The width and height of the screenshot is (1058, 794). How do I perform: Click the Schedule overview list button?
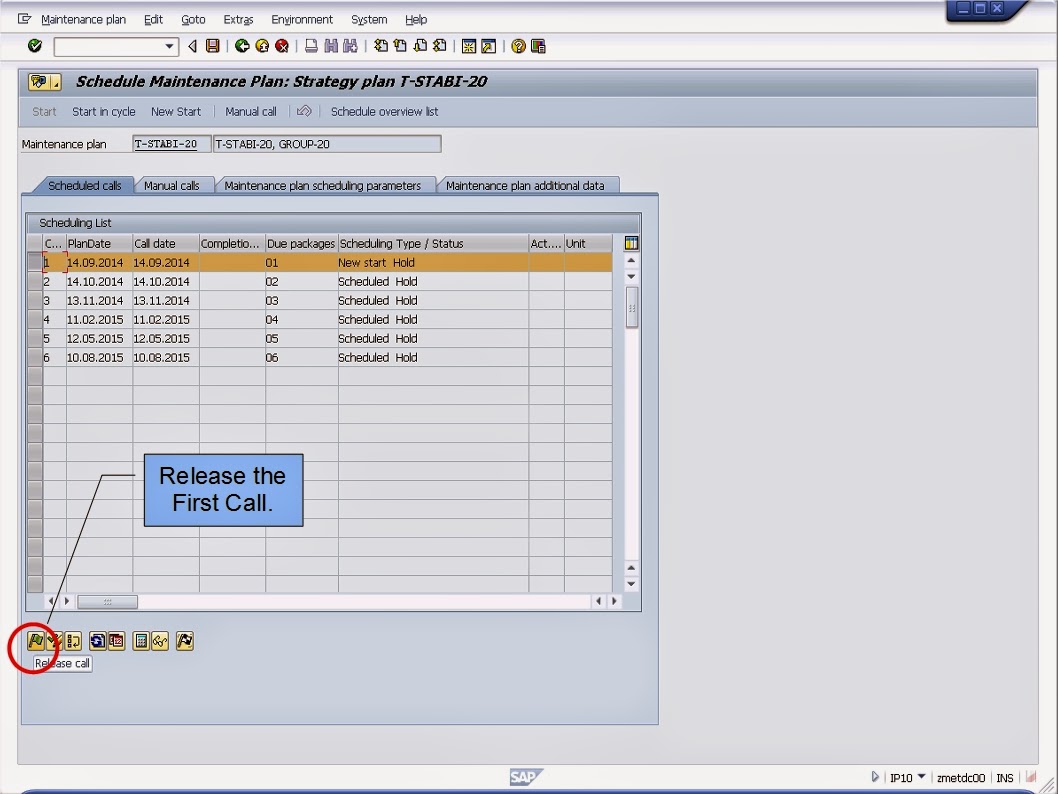tap(387, 111)
